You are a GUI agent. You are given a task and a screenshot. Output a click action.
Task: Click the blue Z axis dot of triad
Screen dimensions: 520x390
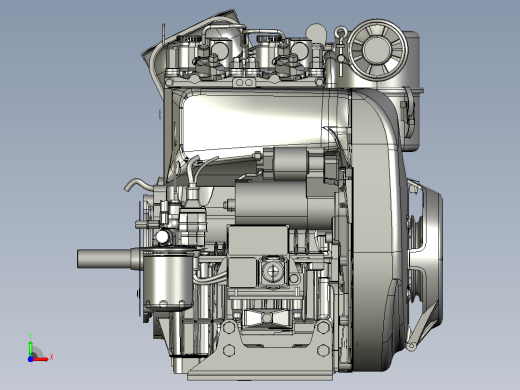(30, 359)
